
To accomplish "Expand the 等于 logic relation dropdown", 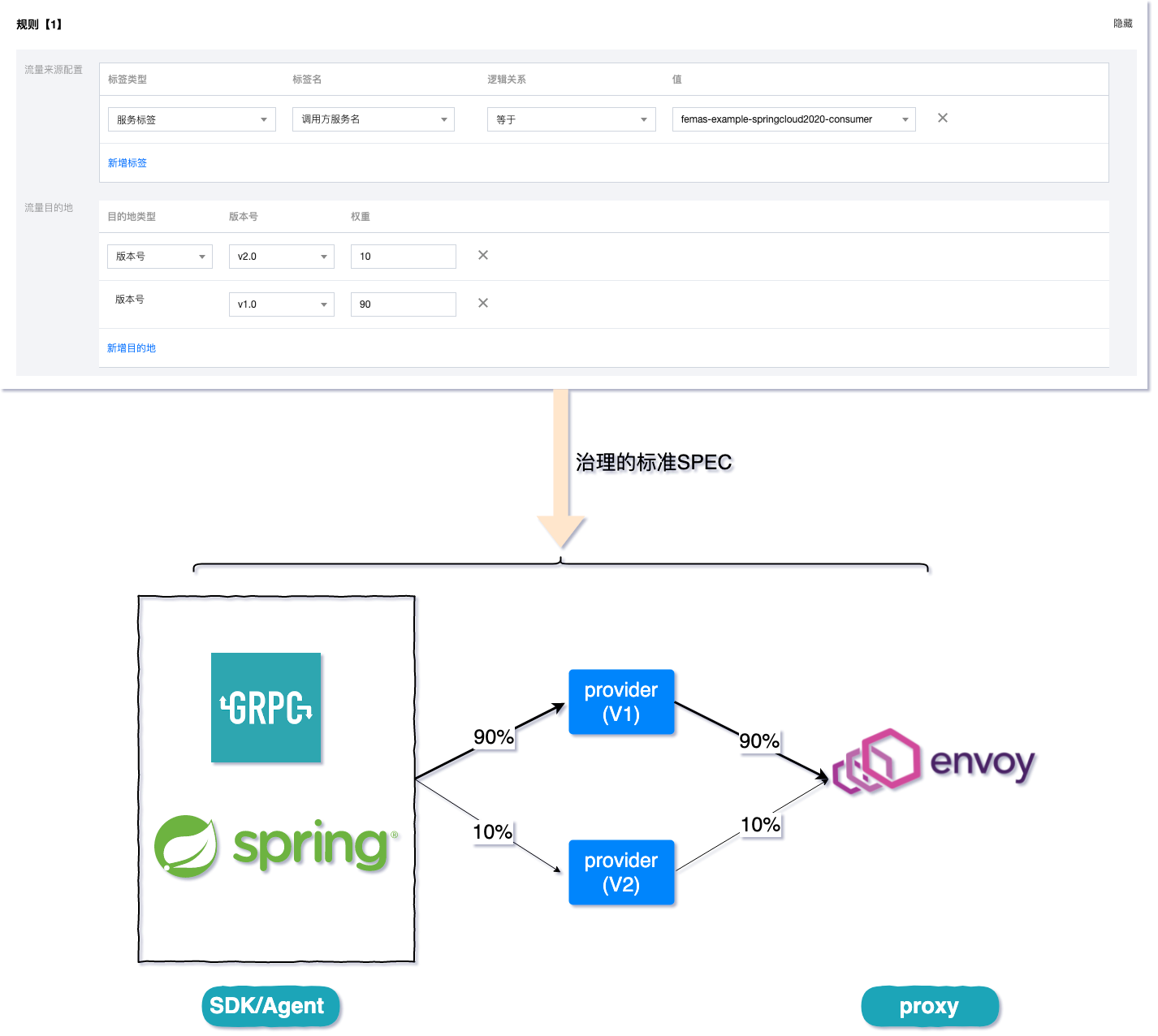I will pyautogui.click(x=572, y=119).
